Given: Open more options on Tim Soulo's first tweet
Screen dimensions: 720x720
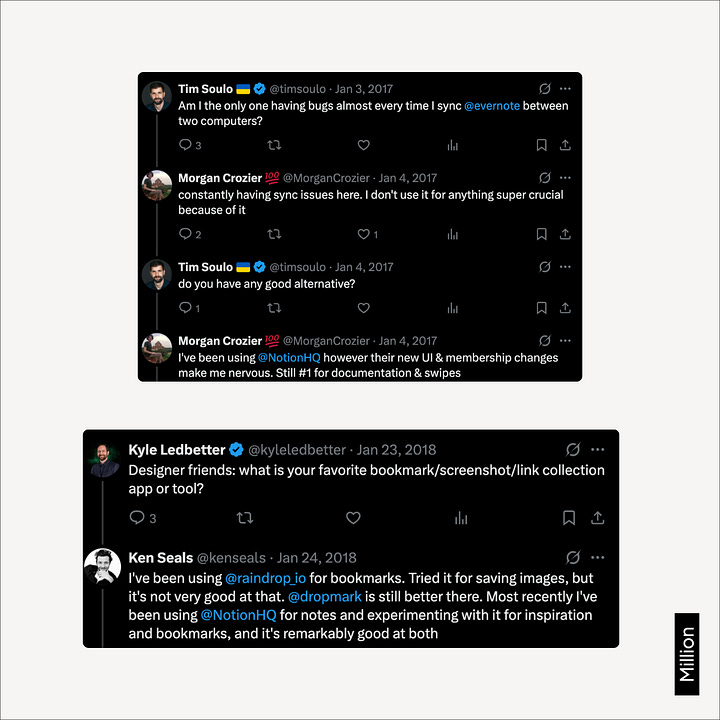Looking at the screenshot, I should [565, 89].
